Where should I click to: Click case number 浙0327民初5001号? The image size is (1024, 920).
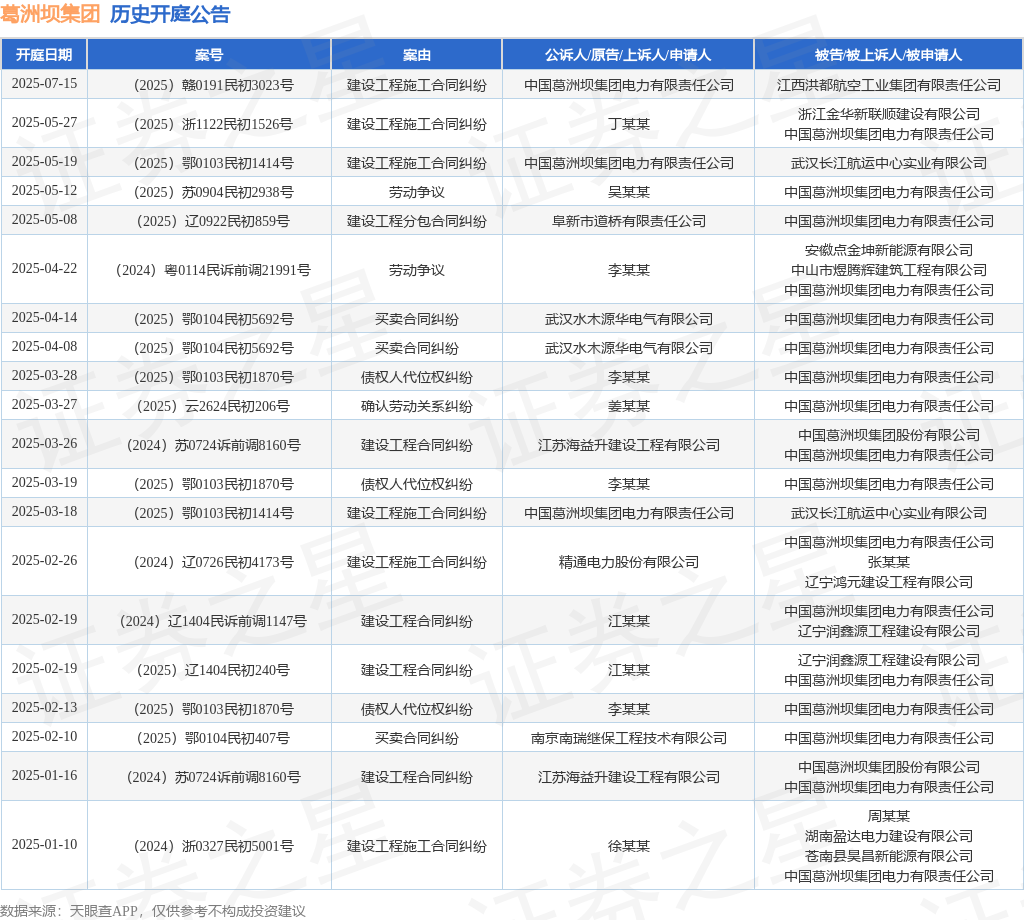(214, 846)
